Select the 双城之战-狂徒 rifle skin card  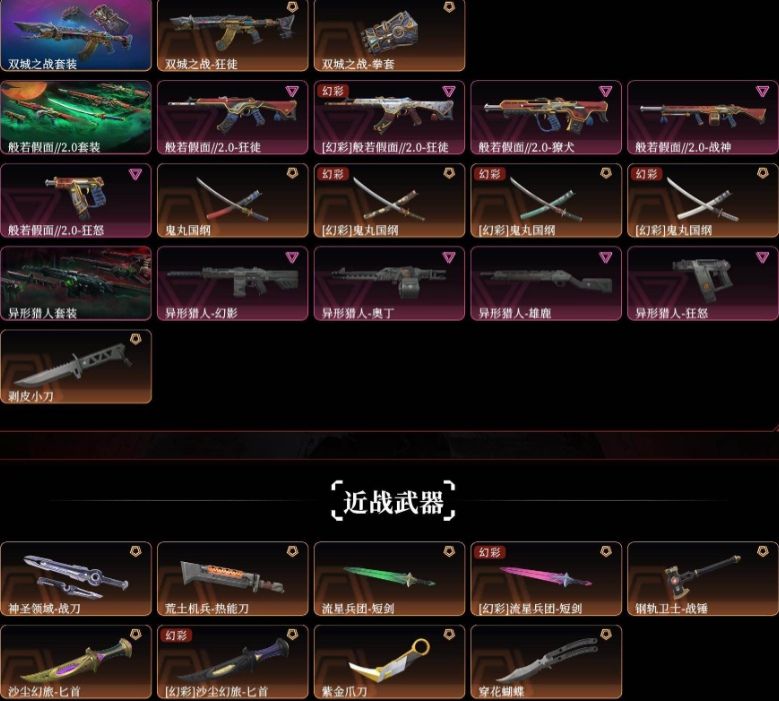[233, 35]
